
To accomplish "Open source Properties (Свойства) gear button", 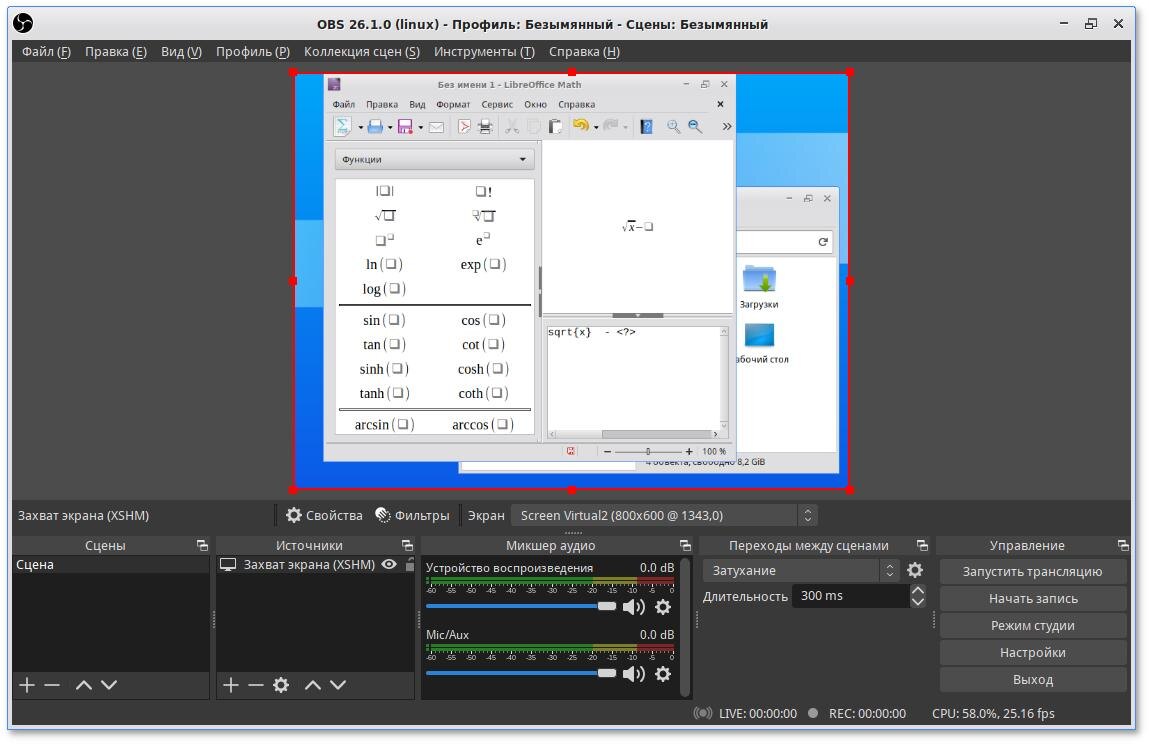I will pos(324,515).
